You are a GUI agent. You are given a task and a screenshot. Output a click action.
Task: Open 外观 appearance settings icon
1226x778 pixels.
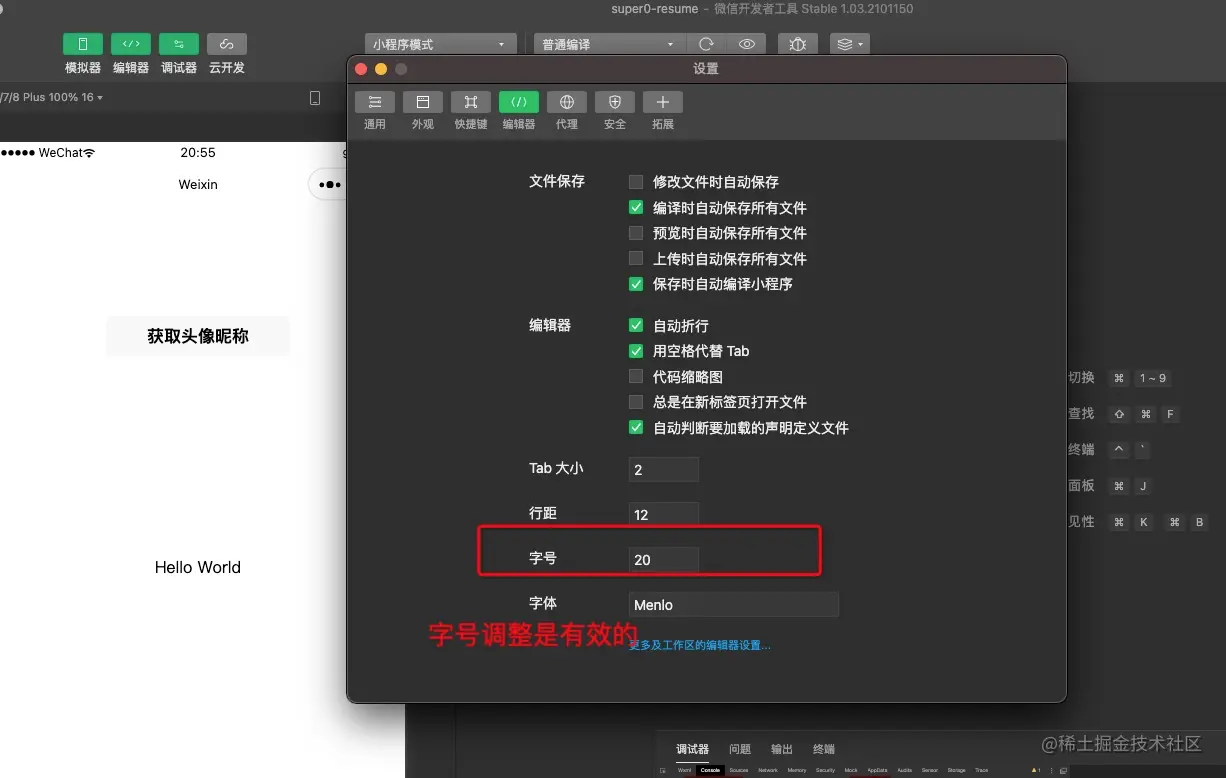423,102
